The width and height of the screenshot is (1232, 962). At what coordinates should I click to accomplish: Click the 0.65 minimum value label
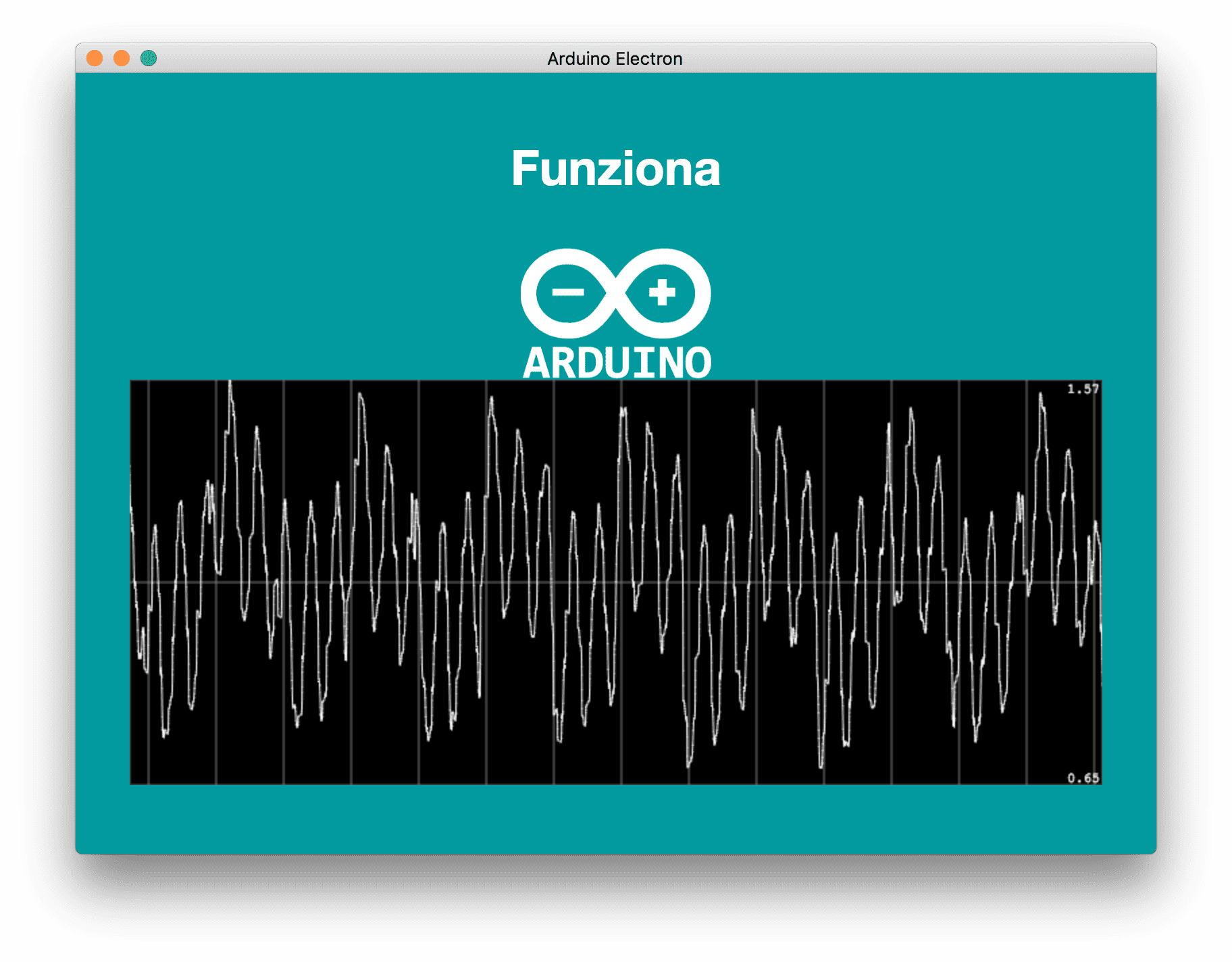click(1082, 778)
